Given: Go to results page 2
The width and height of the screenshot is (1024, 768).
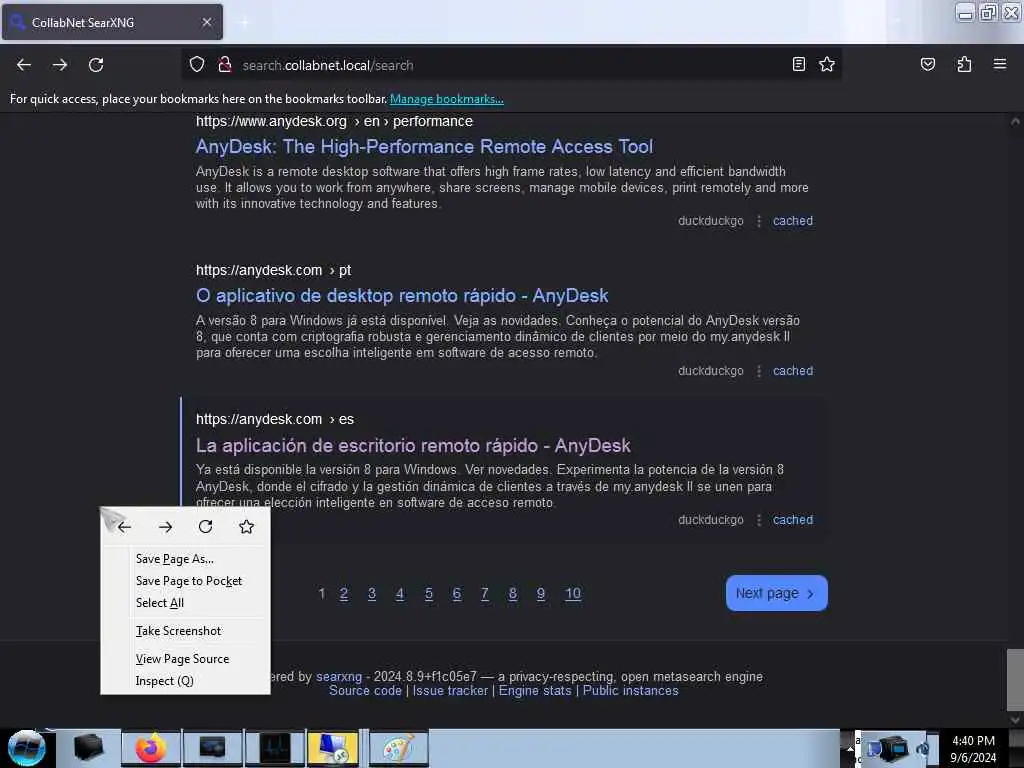Looking at the screenshot, I should coord(344,594).
